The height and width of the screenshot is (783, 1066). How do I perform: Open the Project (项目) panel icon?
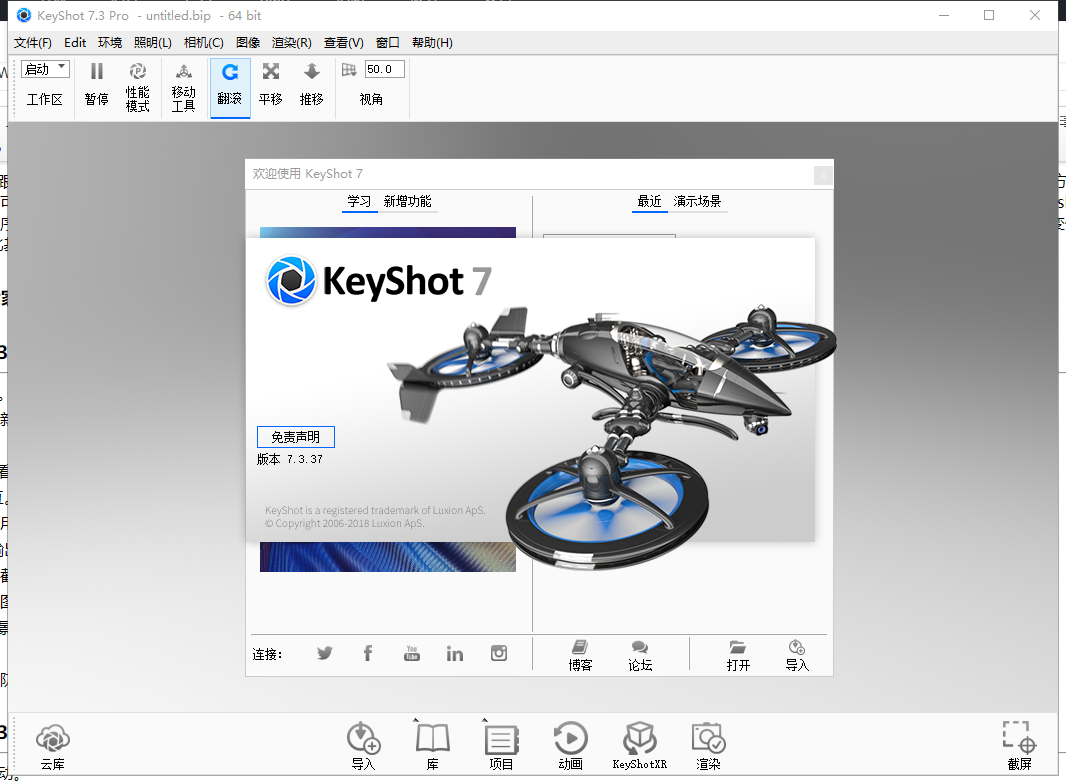tap(502, 740)
